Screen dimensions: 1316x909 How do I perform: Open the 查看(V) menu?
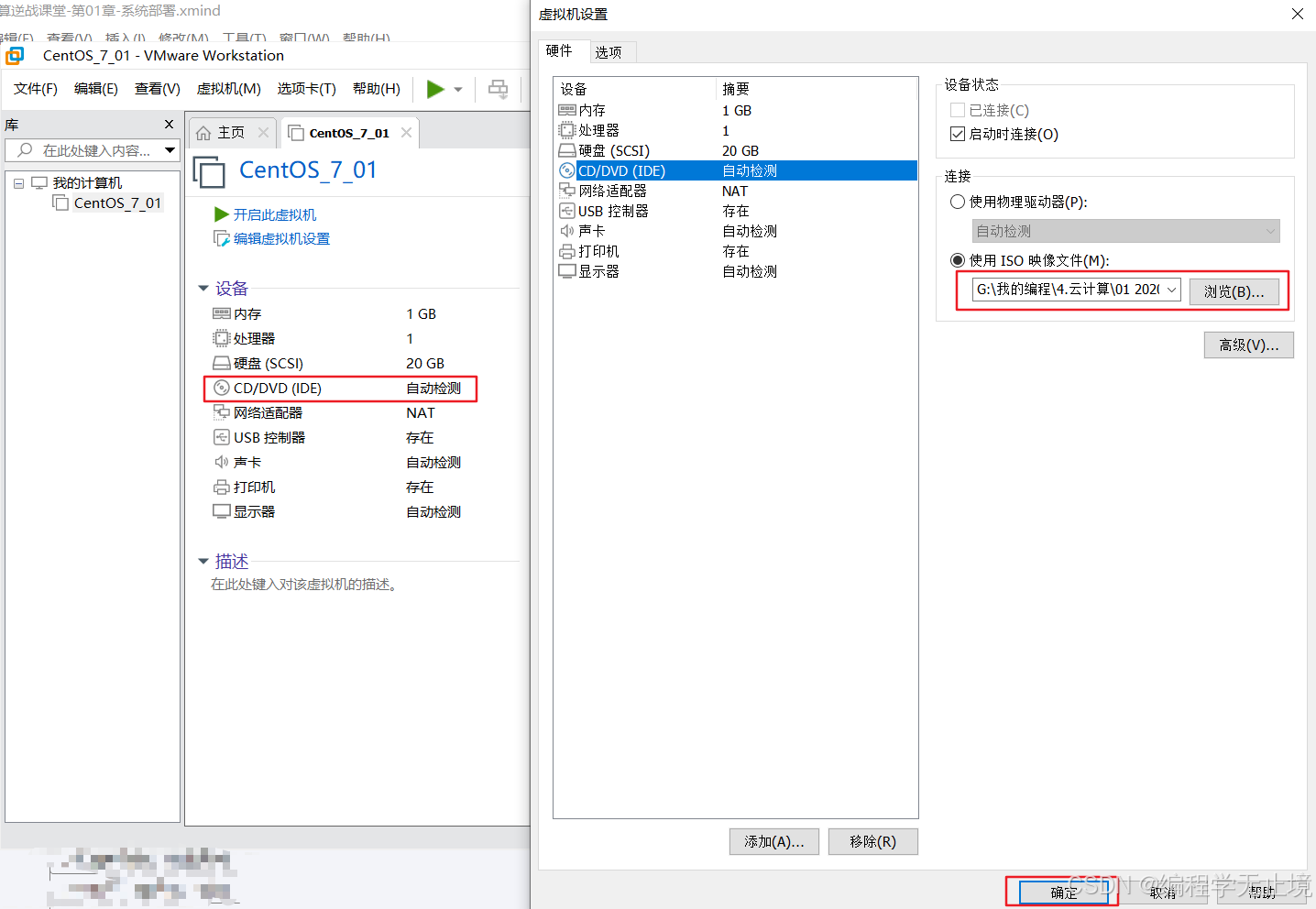pyautogui.click(x=158, y=89)
